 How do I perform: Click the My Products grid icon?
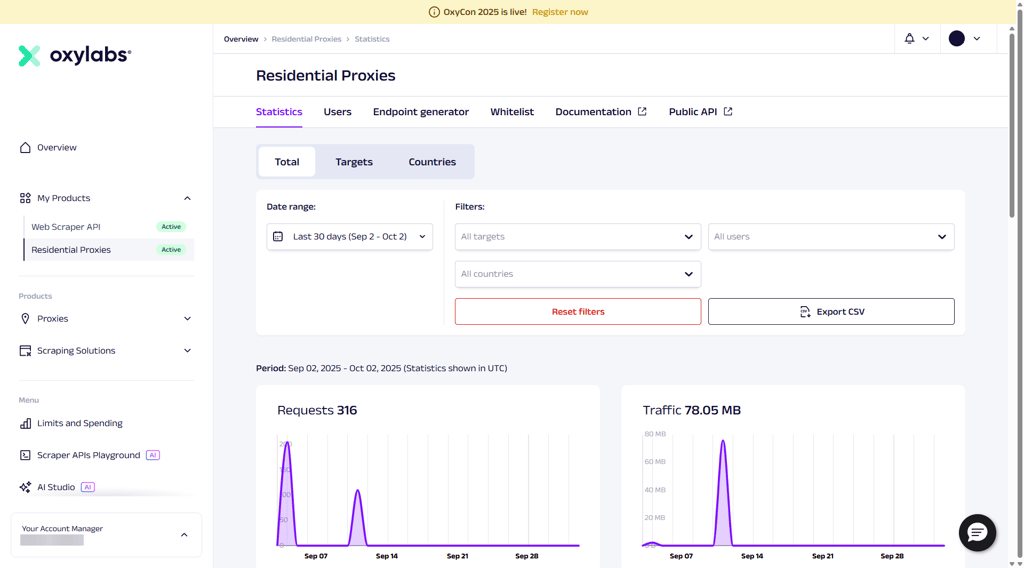click(25, 198)
